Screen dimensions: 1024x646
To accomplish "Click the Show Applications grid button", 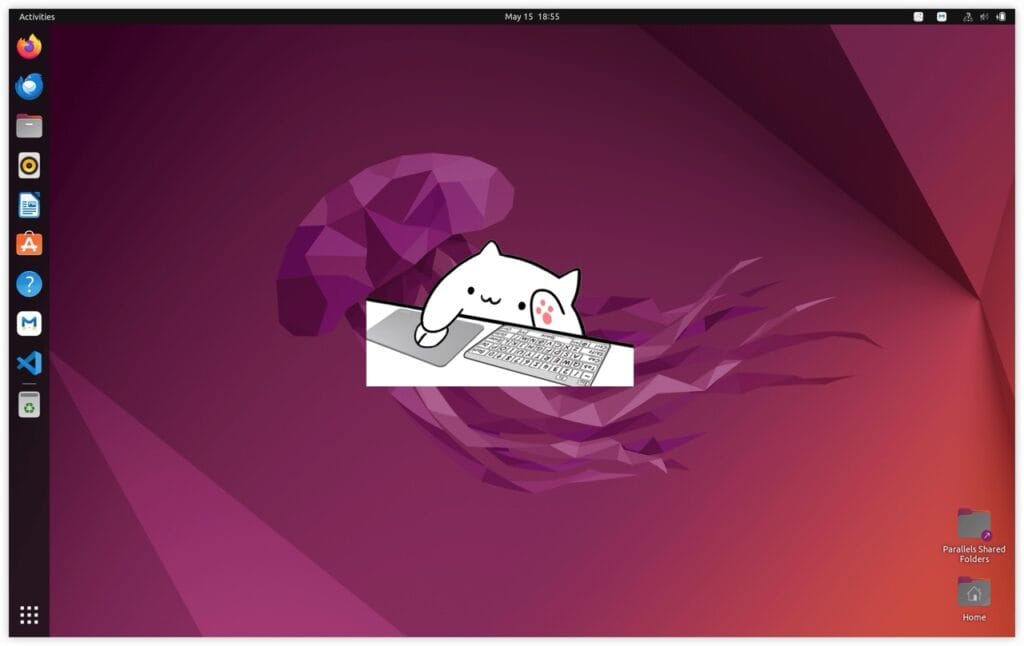I will 27,615.
